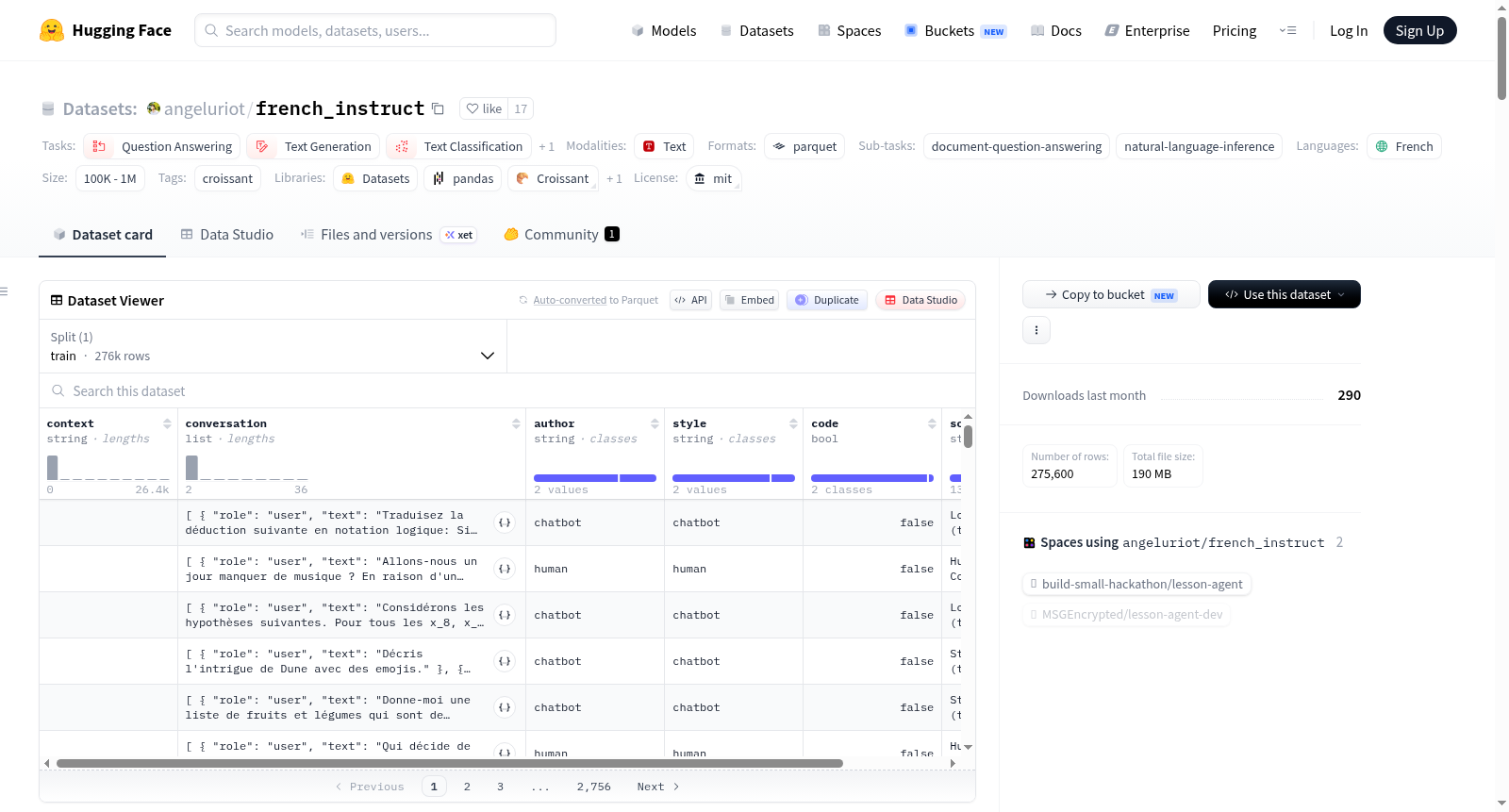Sort the code column with its arrows
Screen dimensions: 1509x812
tap(932, 423)
